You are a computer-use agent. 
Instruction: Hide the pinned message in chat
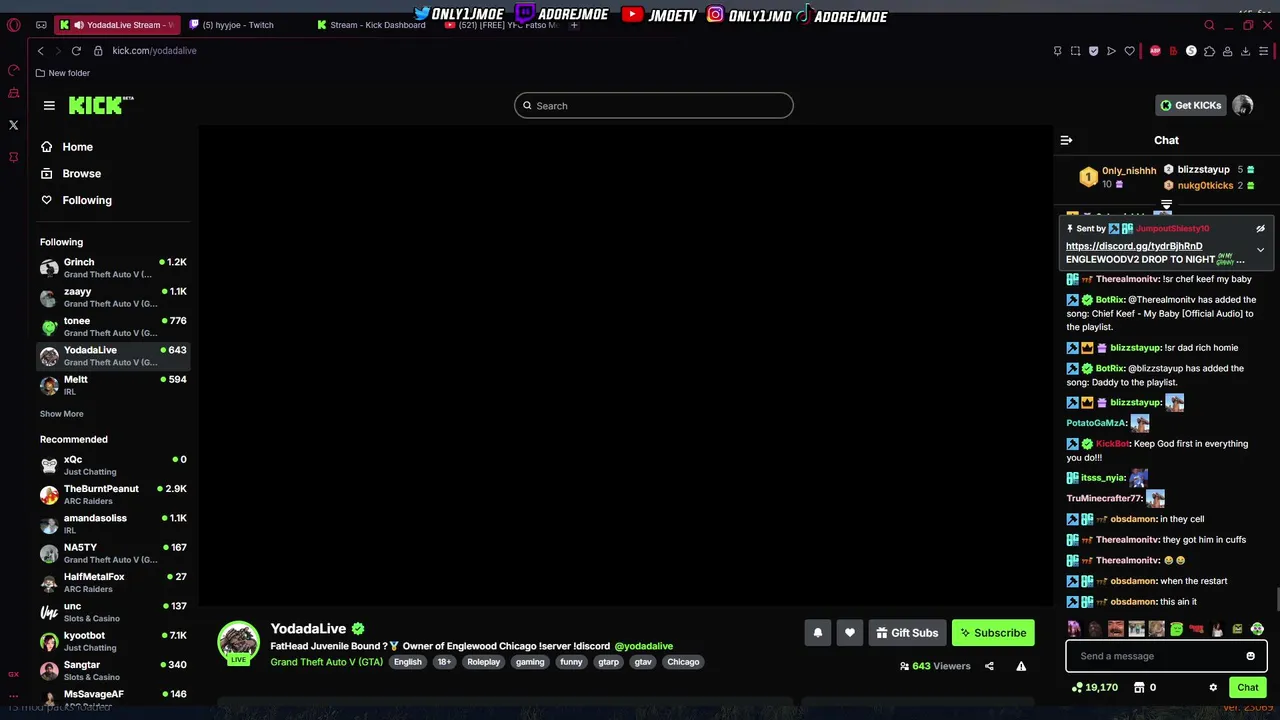click(1260, 229)
